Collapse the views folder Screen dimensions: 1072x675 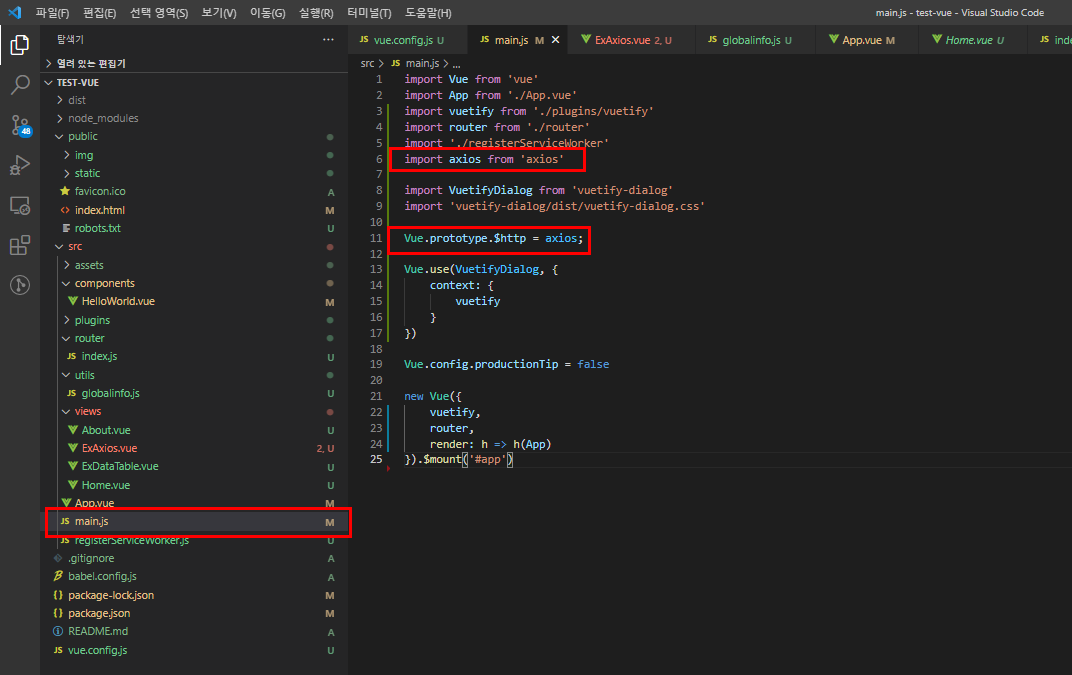coord(194,411)
